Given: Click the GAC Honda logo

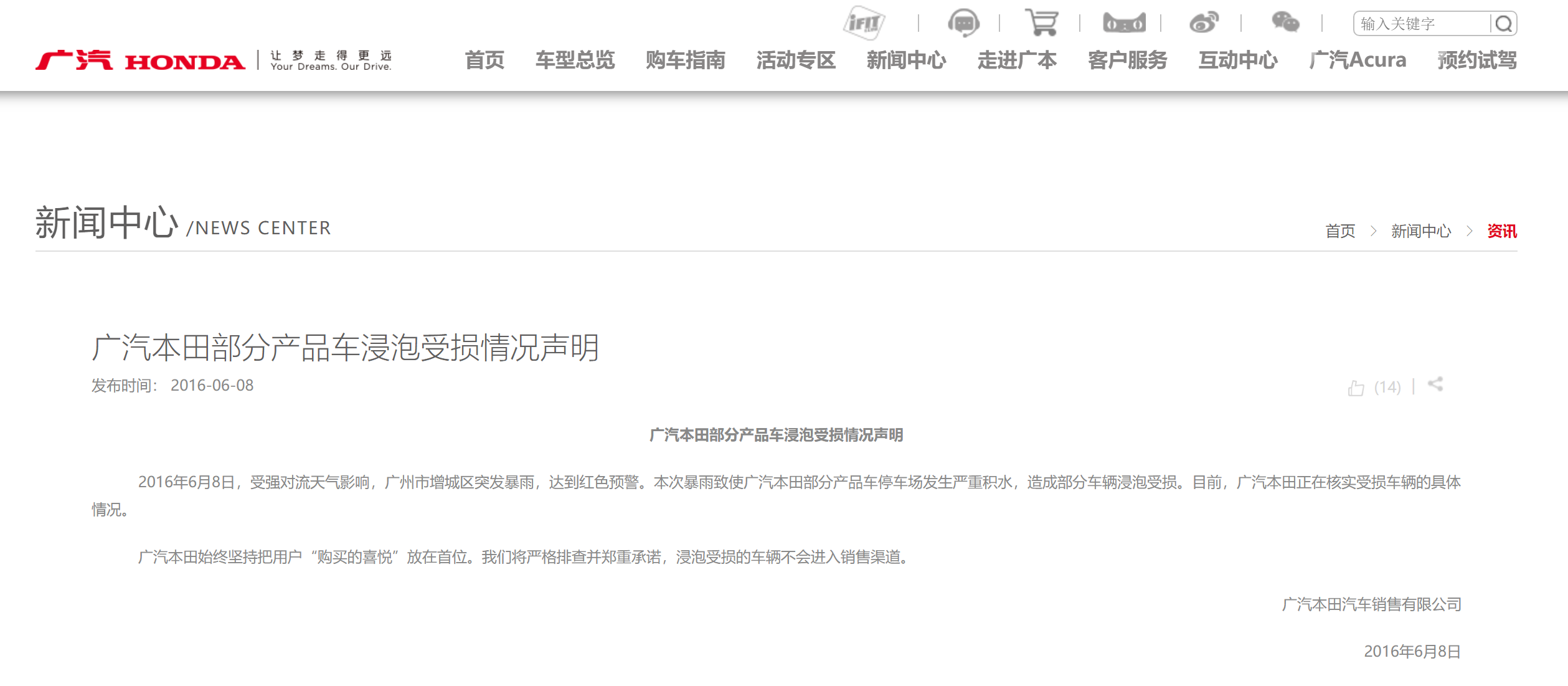Looking at the screenshot, I should 141,60.
